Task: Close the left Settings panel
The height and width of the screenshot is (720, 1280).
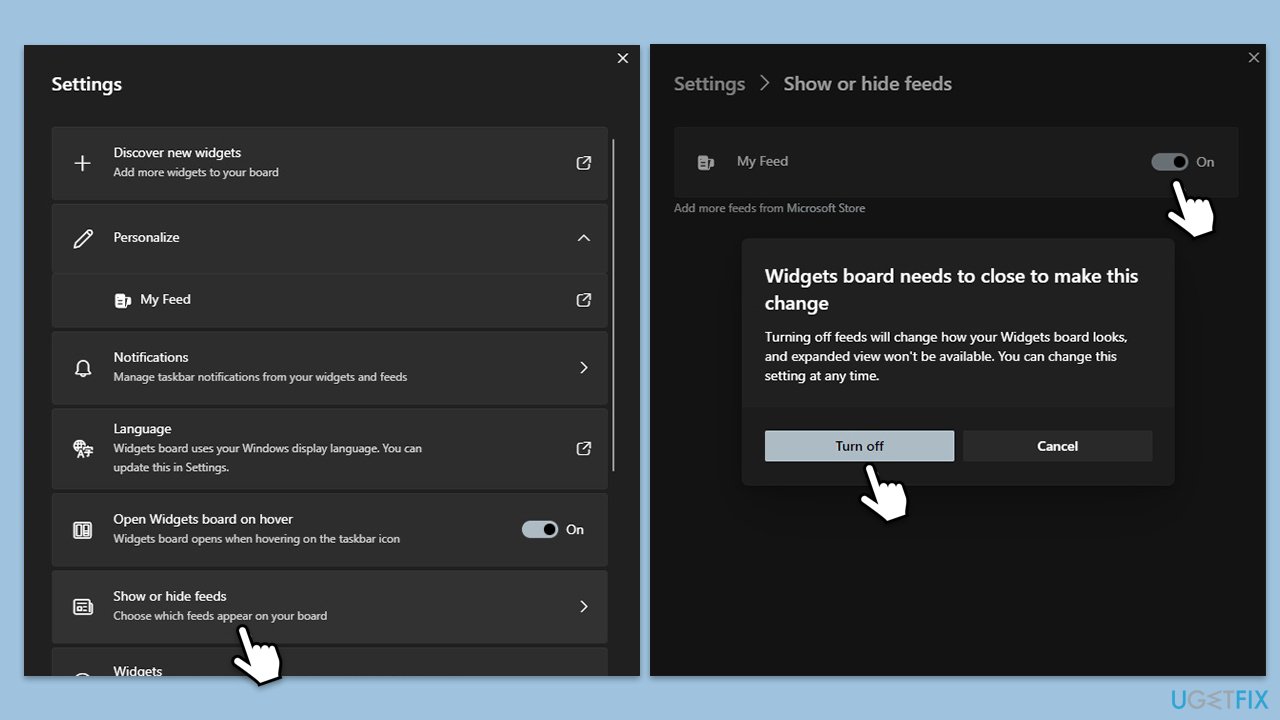Action: [x=623, y=58]
